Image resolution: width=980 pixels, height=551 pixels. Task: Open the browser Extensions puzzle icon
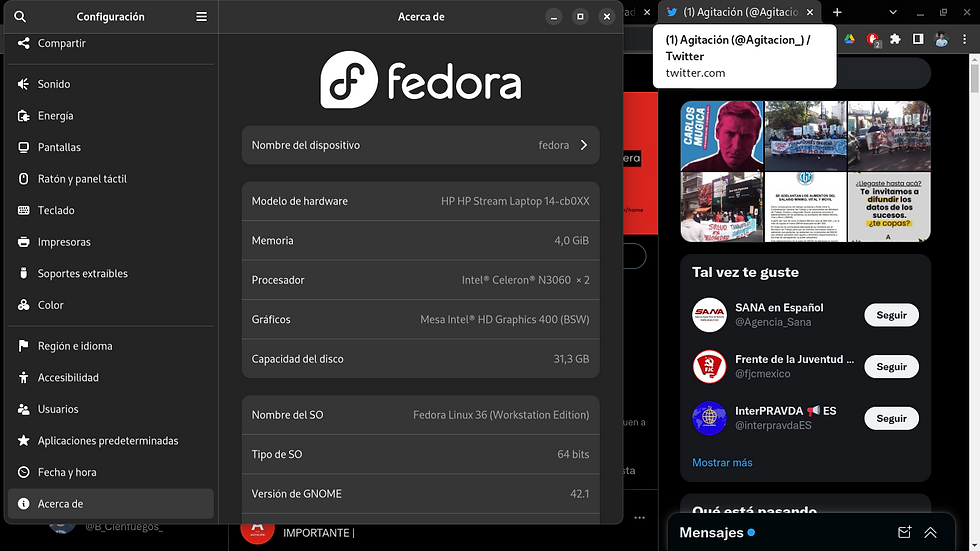(895, 39)
